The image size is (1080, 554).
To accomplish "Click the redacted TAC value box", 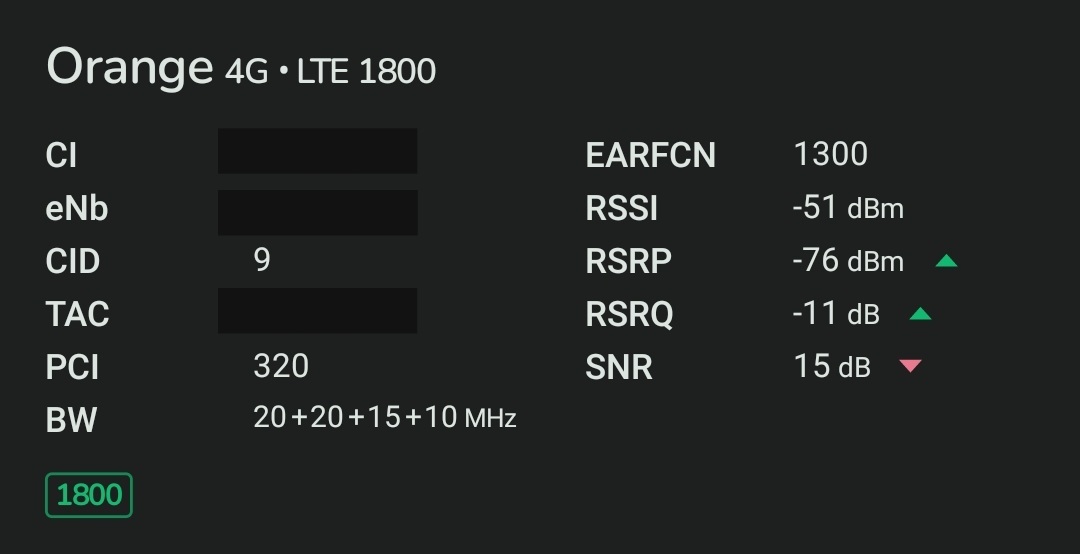I will pyautogui.click(x=317, y=310).
